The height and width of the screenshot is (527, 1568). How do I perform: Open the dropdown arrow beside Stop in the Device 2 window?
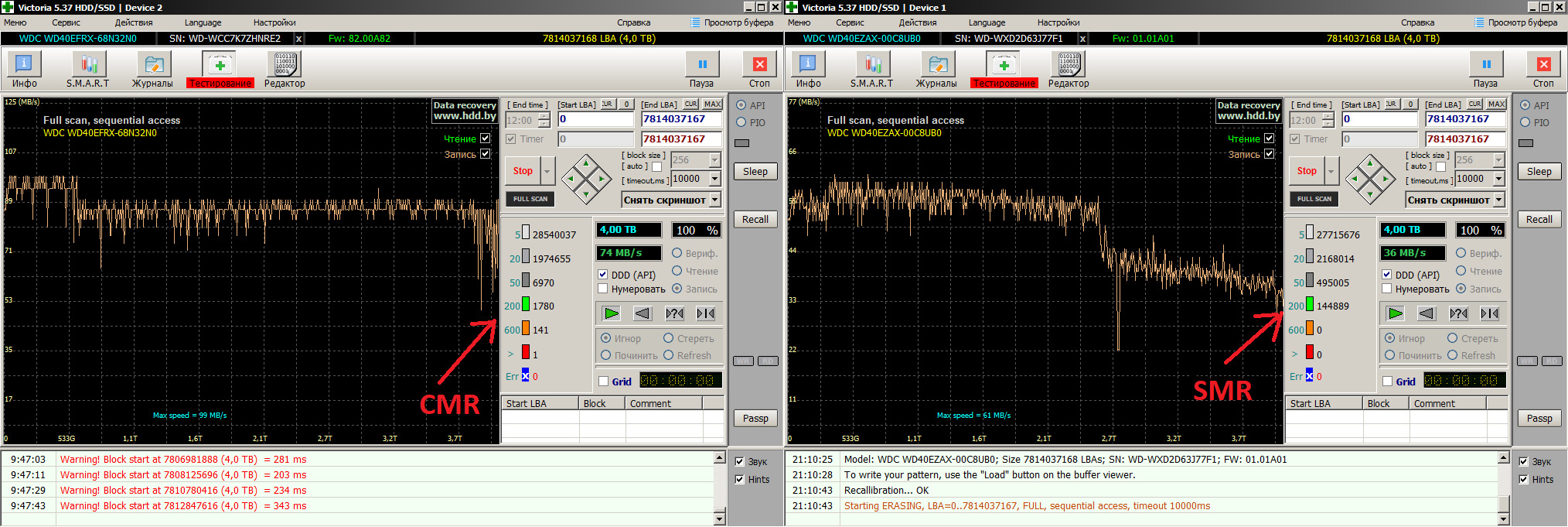547,171
